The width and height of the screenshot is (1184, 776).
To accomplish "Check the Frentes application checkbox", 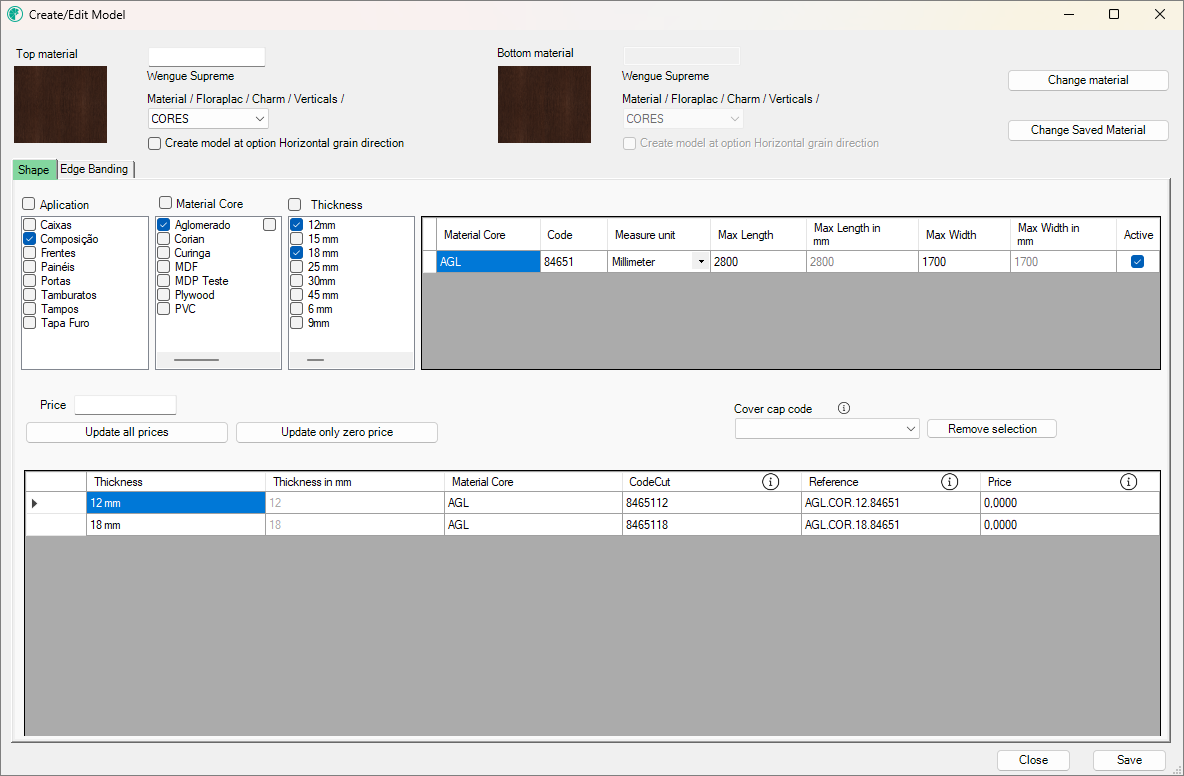I will (x=30, y=253).
